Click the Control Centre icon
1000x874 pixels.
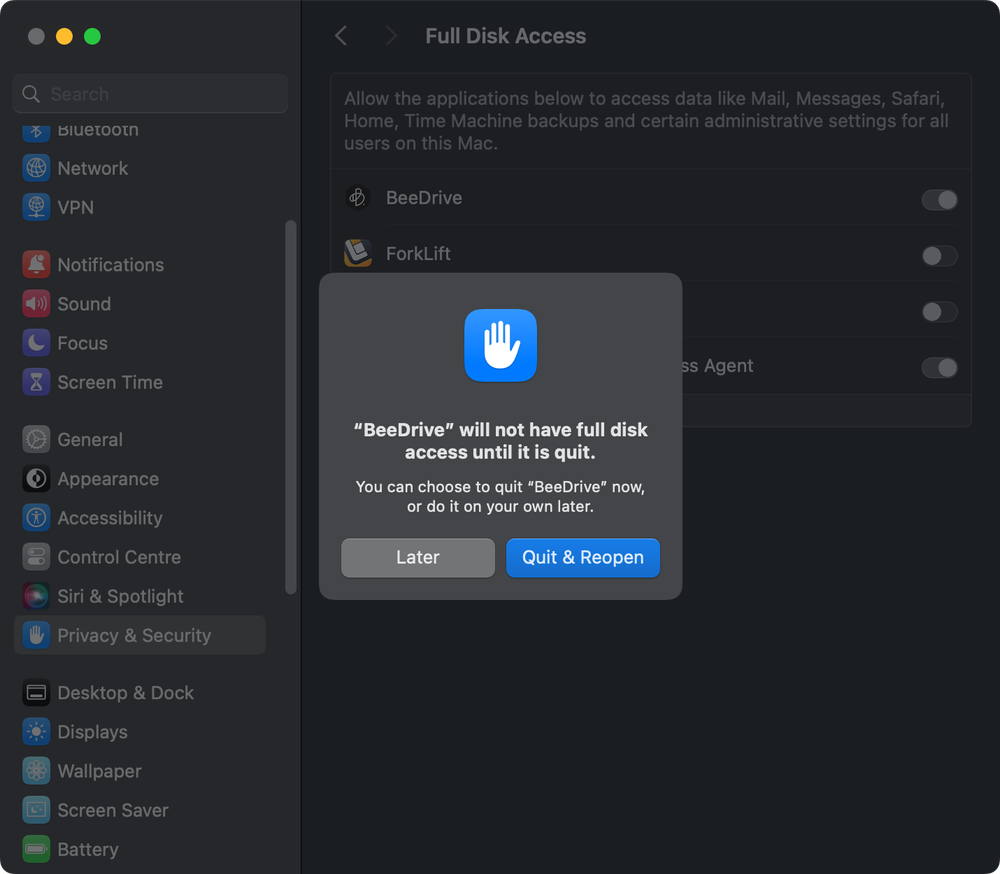(x=36, y=557)
